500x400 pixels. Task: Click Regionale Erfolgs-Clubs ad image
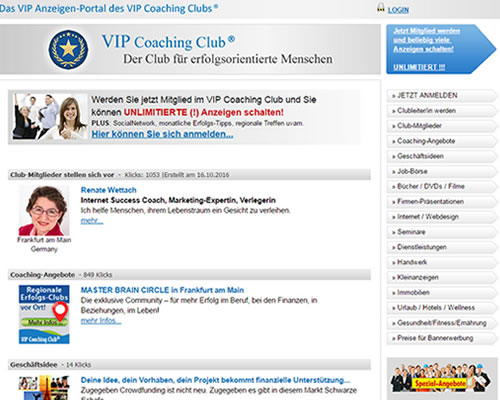[x=44, y=314]
